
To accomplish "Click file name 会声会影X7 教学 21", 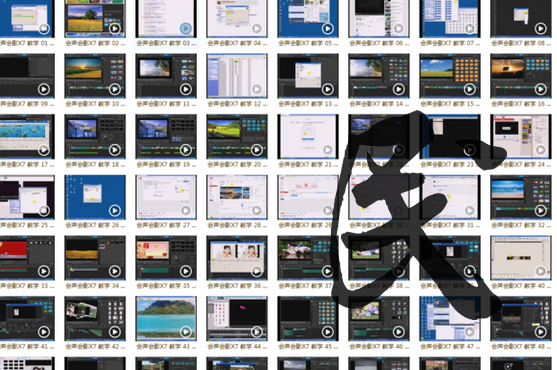I will tap(308, 165).
